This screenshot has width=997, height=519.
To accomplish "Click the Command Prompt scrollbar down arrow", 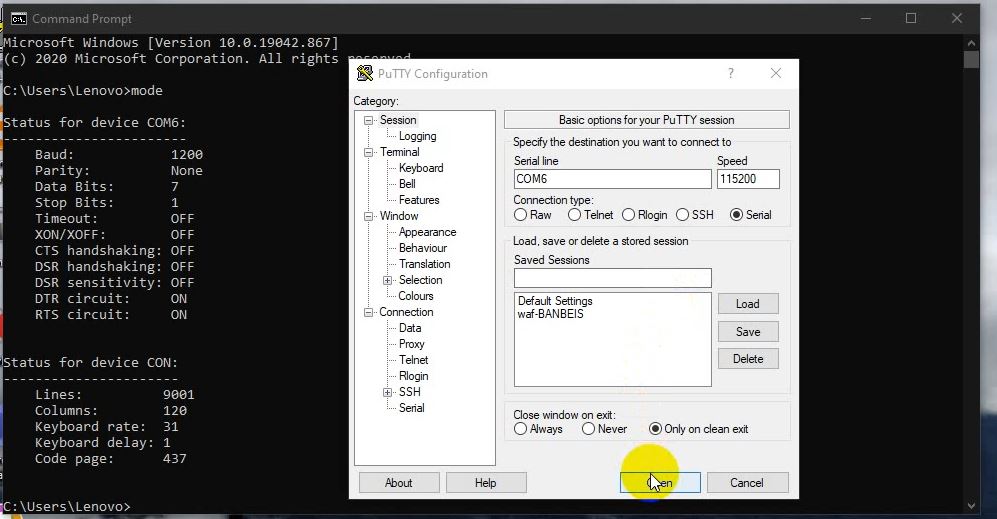I will click(971, 506).
